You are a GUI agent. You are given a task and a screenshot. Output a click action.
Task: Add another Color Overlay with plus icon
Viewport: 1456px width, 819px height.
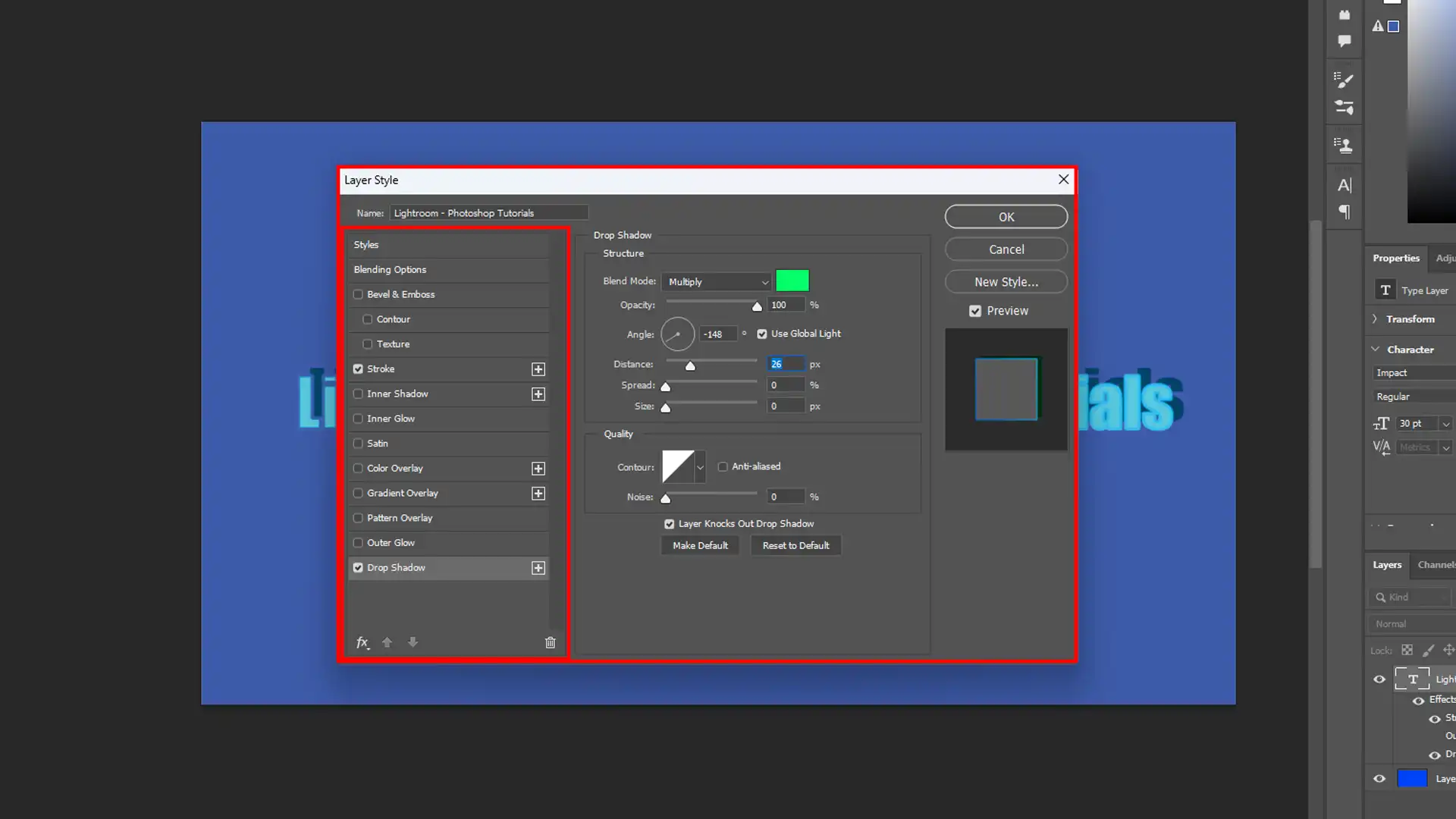click(x=538, y=469)
